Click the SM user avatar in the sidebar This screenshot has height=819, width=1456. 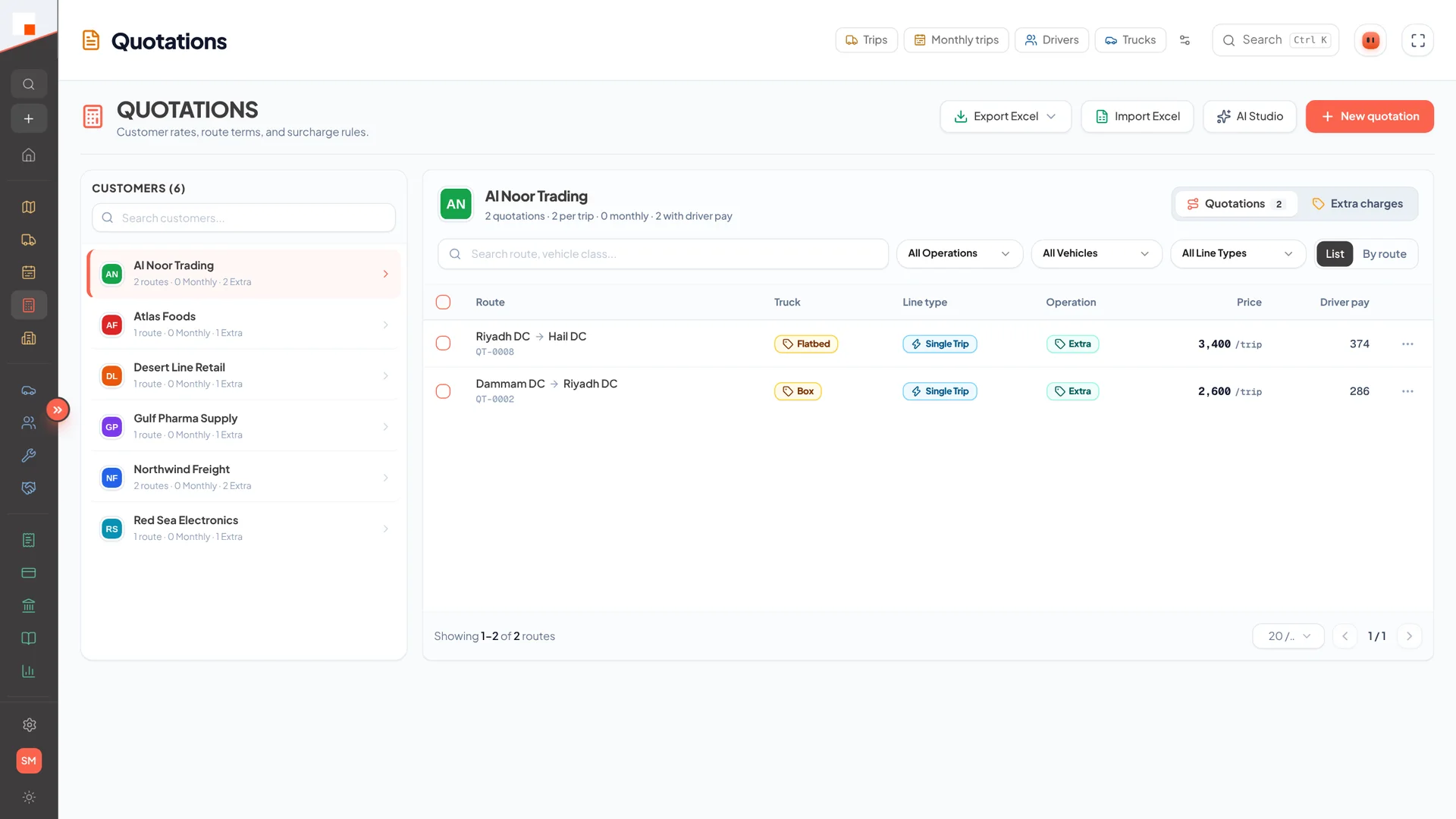tap(29, 761)
